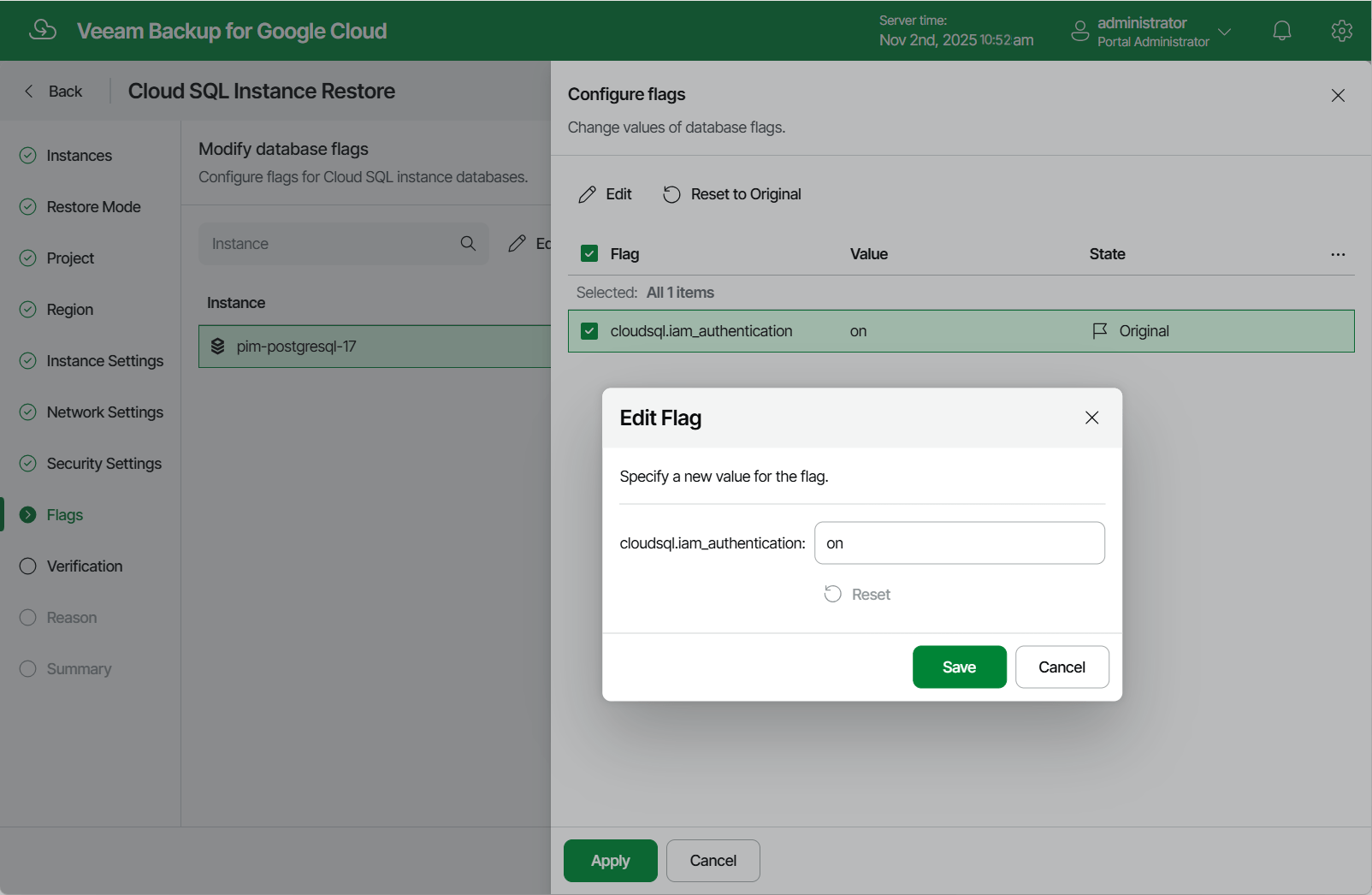
Task: Click the Veeam logo icon in the top bar
Action: (41, 28)
